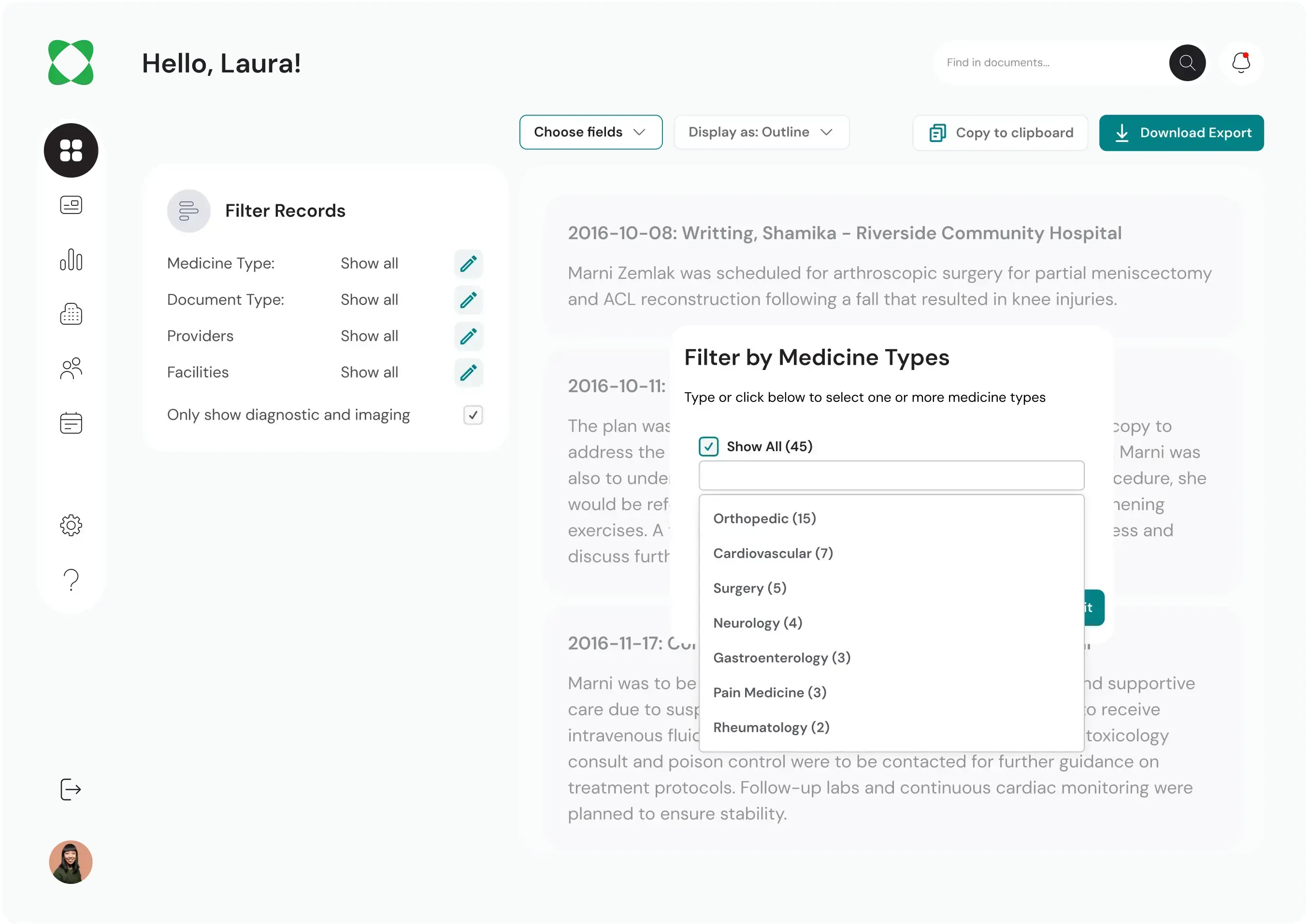1308x924 pixels.
Task: Click the search magnifier button
Action: (x=1187, y=63)
